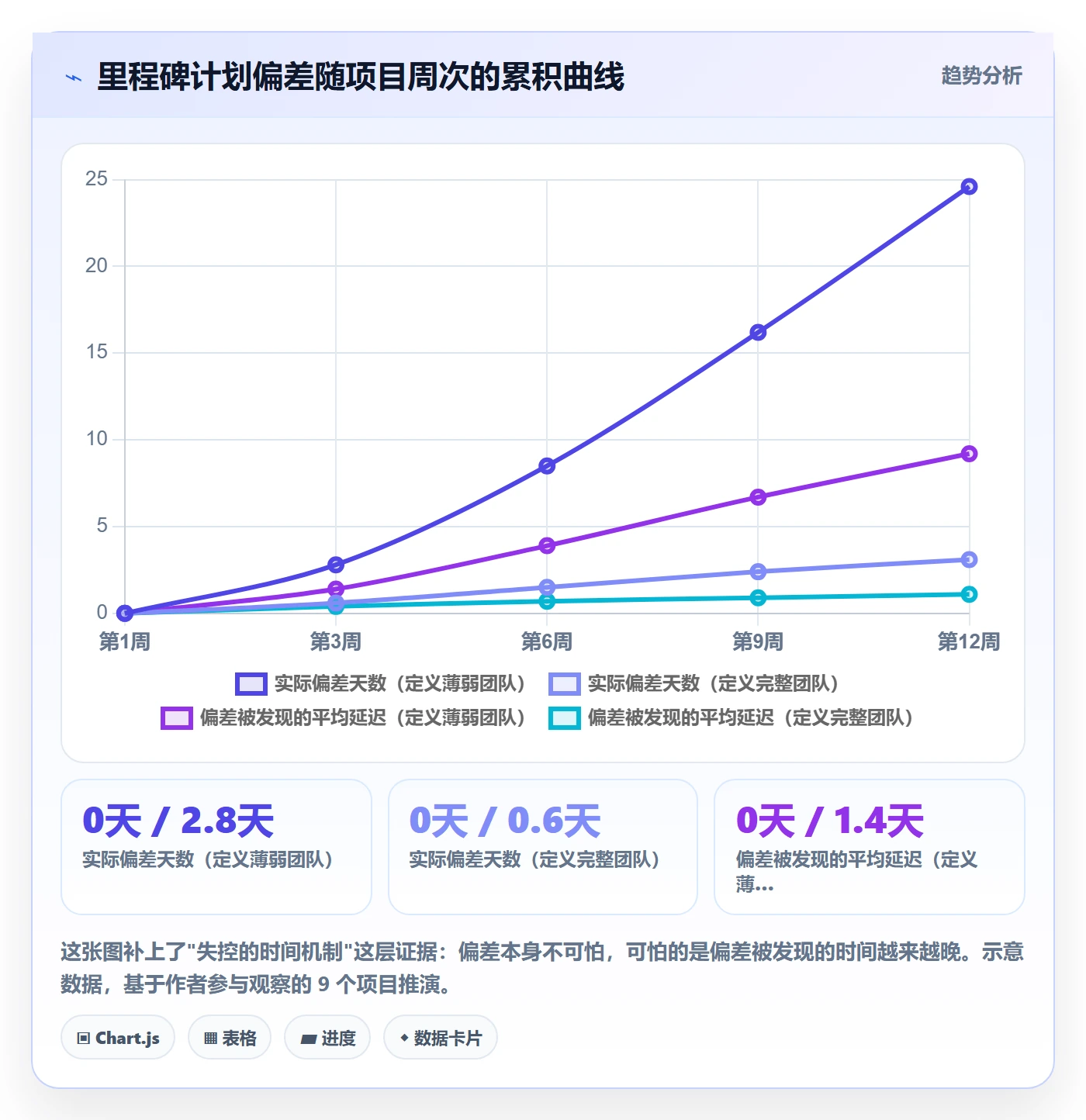Click the 0天 / 2.8天 stat card
This screenshot has height=1120, width=1086.
(216, 847)
